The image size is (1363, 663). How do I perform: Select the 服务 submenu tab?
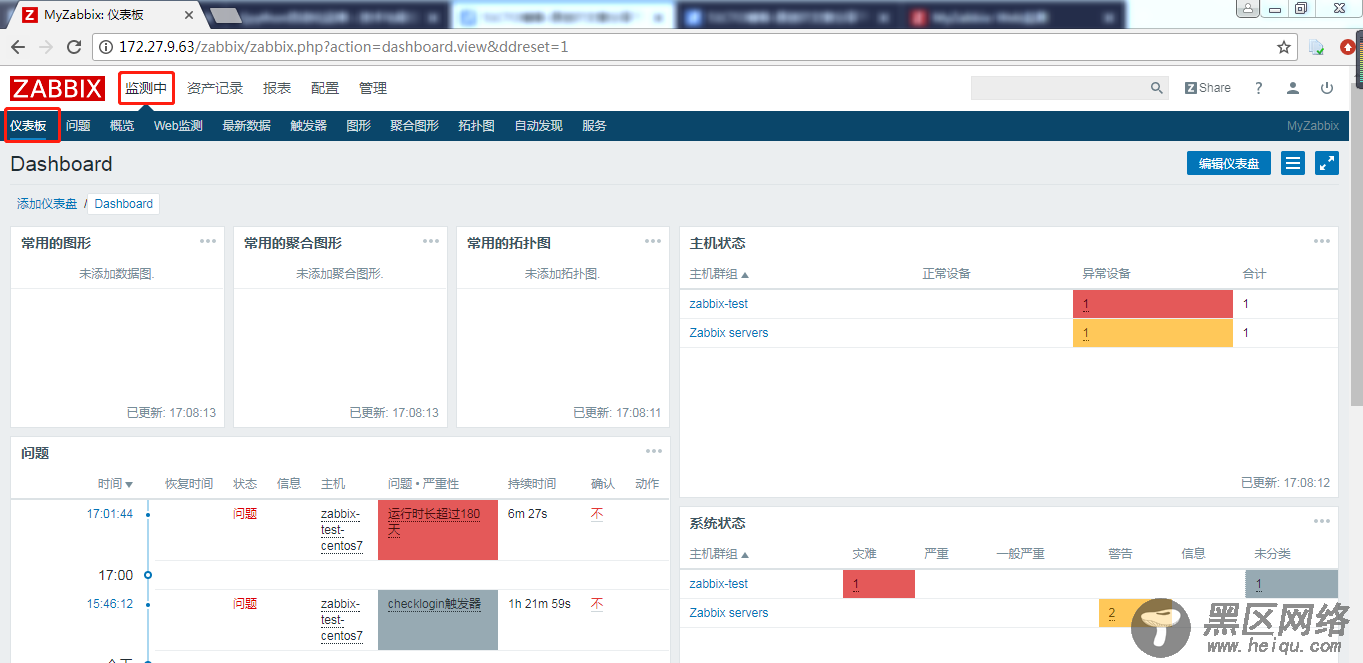click(x=594, y=126)
